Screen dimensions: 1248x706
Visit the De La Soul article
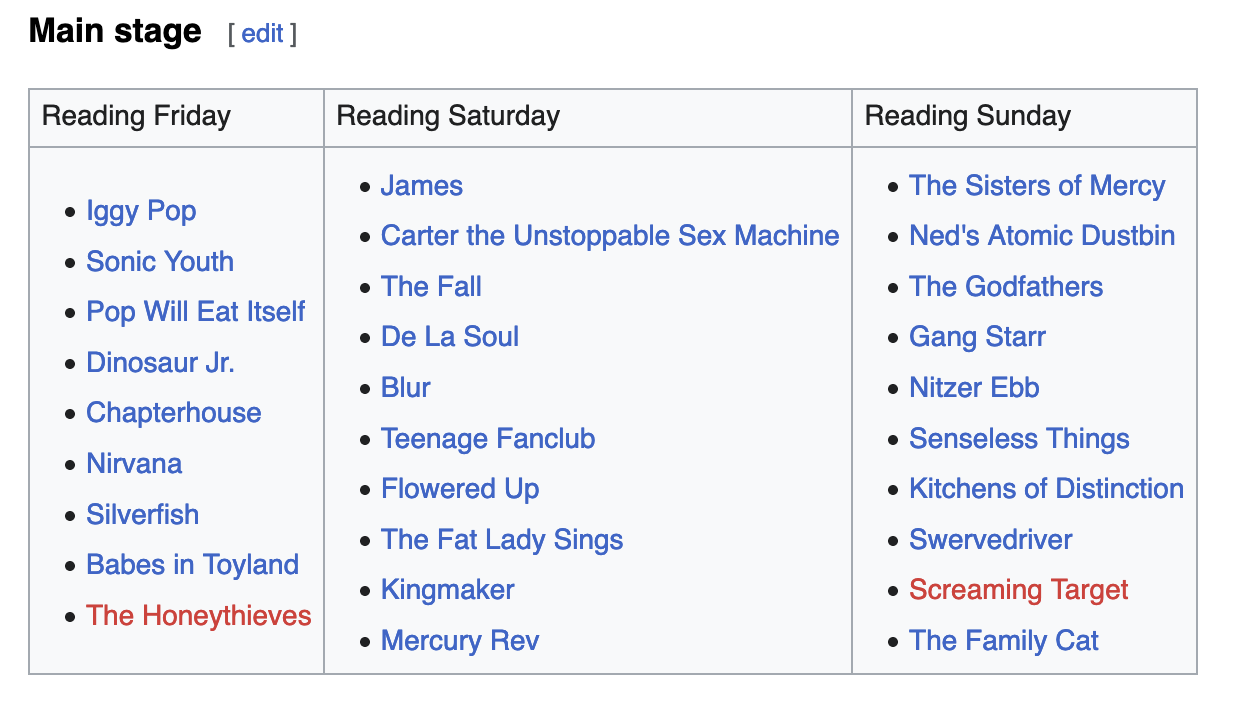point(450,337)
